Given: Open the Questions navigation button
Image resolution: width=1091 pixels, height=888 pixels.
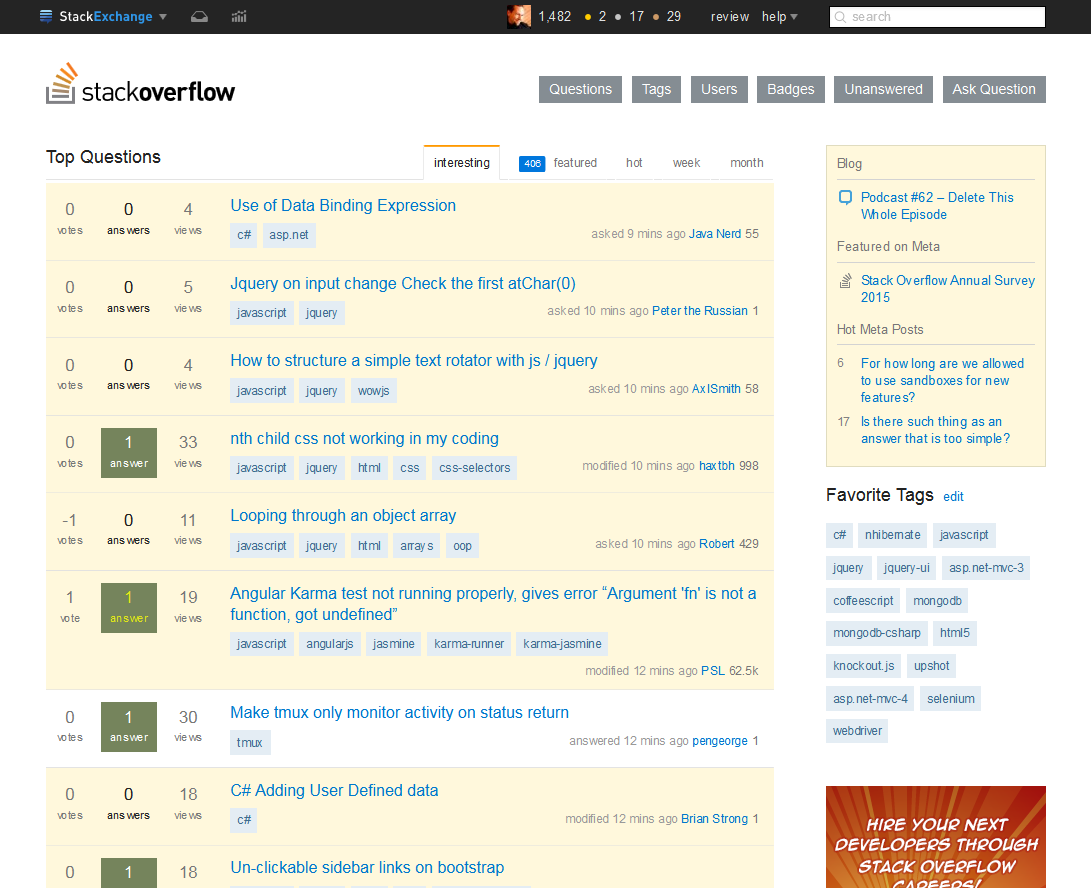Looking at the screenshot, I should 580,89.
